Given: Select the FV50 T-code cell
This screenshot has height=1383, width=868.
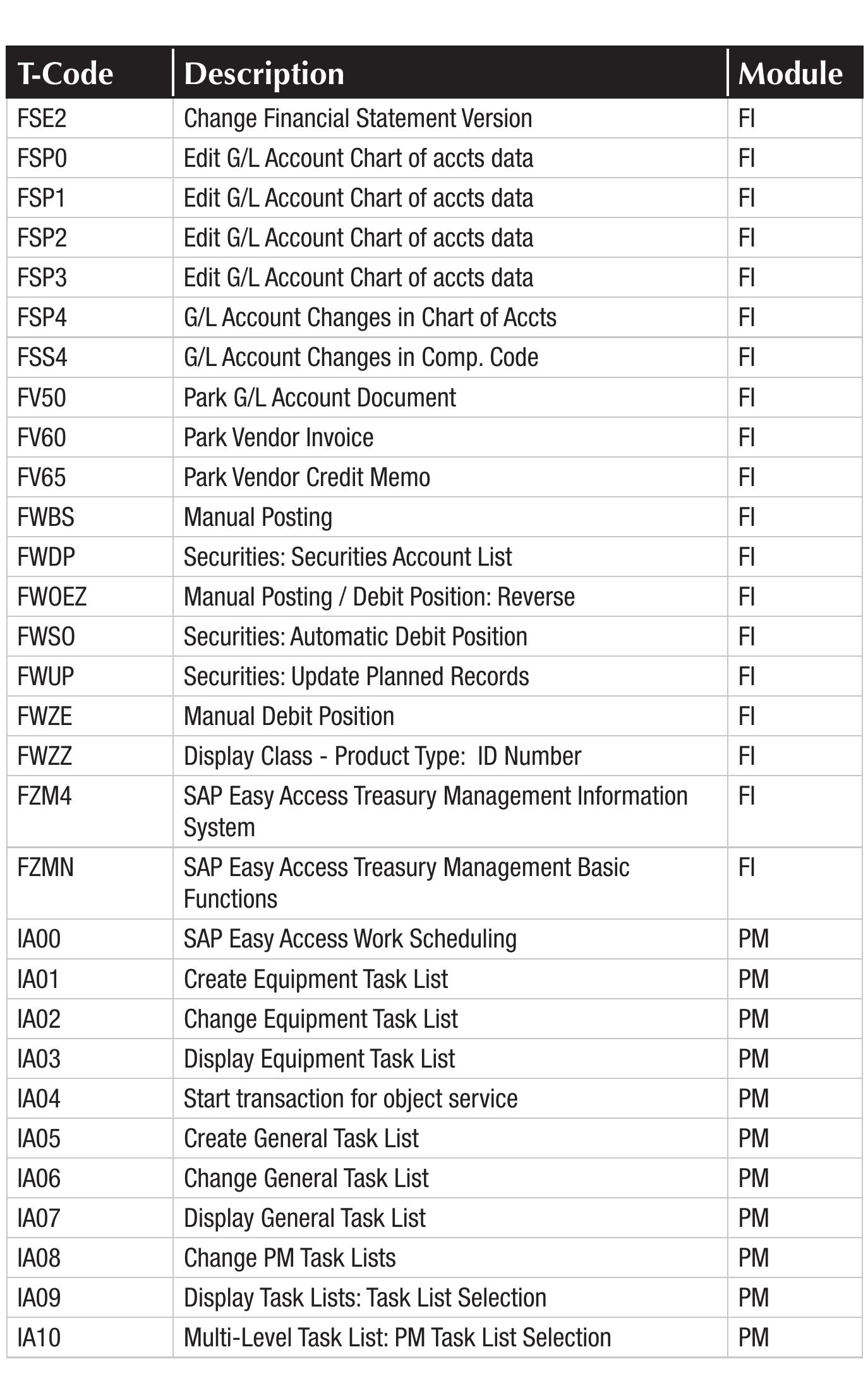Looking at the screenshot, I should (x=42, y=398).
